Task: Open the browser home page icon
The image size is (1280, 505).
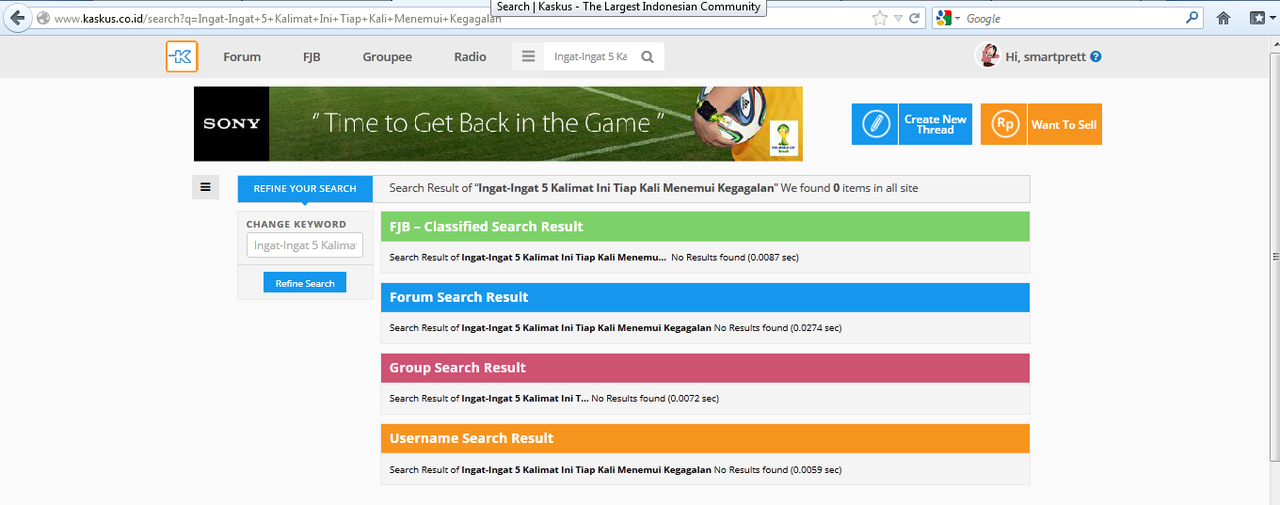Action: click(1223, 18)
